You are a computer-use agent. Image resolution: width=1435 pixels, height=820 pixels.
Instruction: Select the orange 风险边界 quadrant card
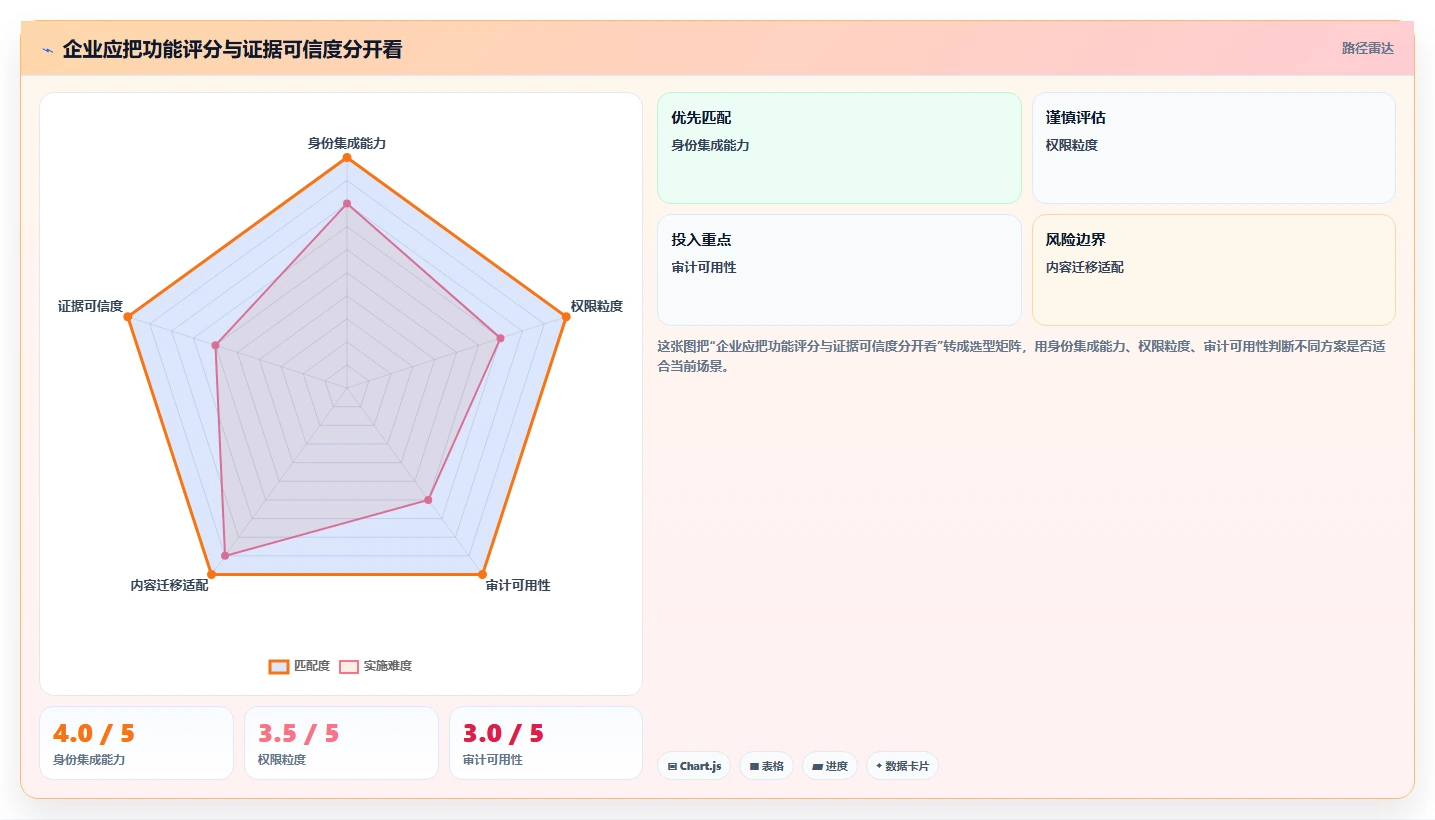coord(1213,270)
